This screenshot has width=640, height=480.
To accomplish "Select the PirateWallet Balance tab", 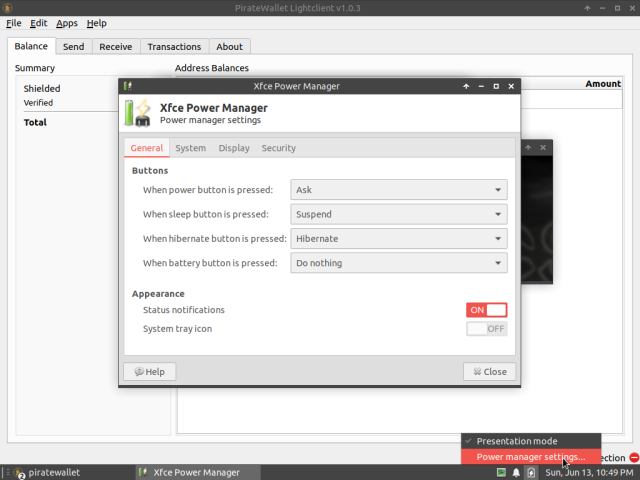I will 31,46.
